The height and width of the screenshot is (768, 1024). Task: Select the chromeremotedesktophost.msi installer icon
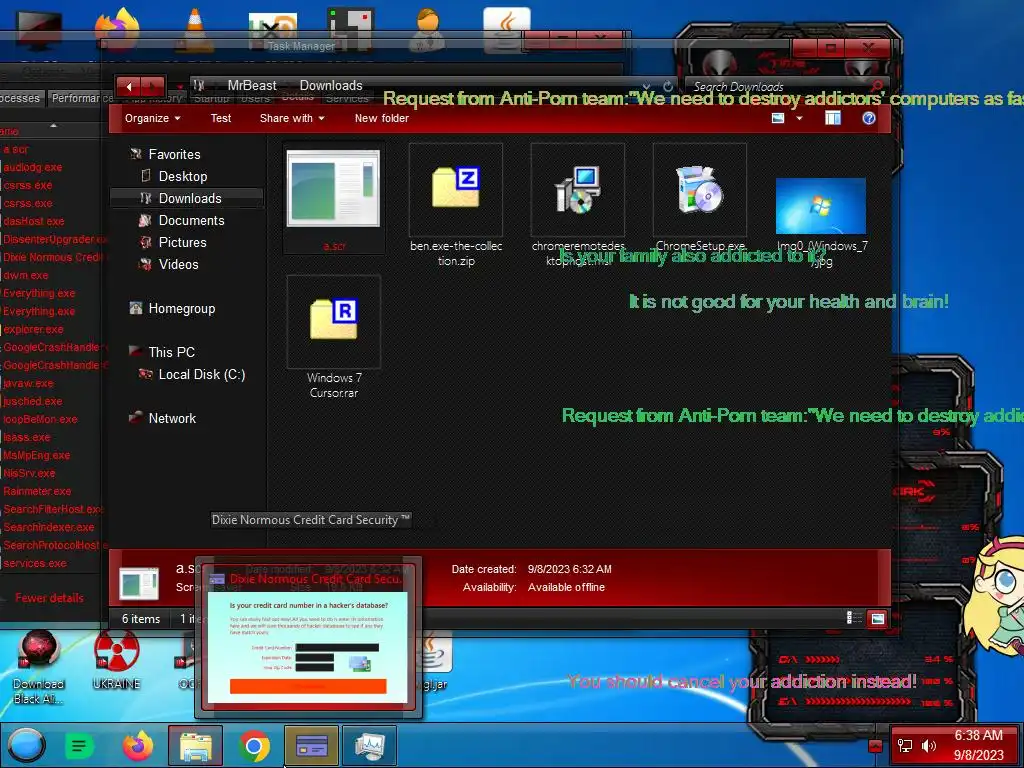pyautogui.click(x=577, y=189)
